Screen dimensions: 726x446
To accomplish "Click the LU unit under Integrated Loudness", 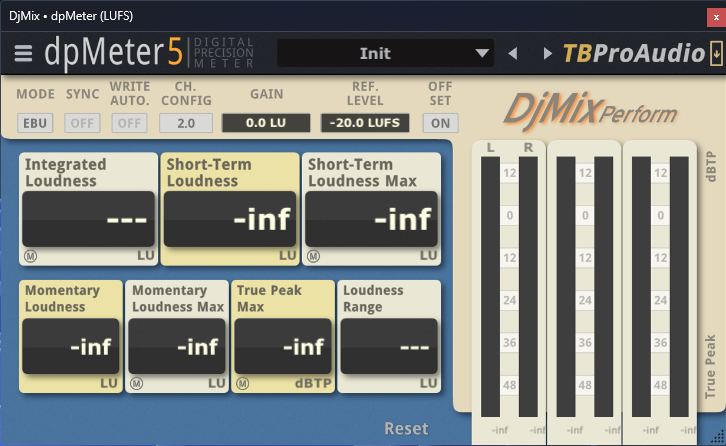I will 146,256.
